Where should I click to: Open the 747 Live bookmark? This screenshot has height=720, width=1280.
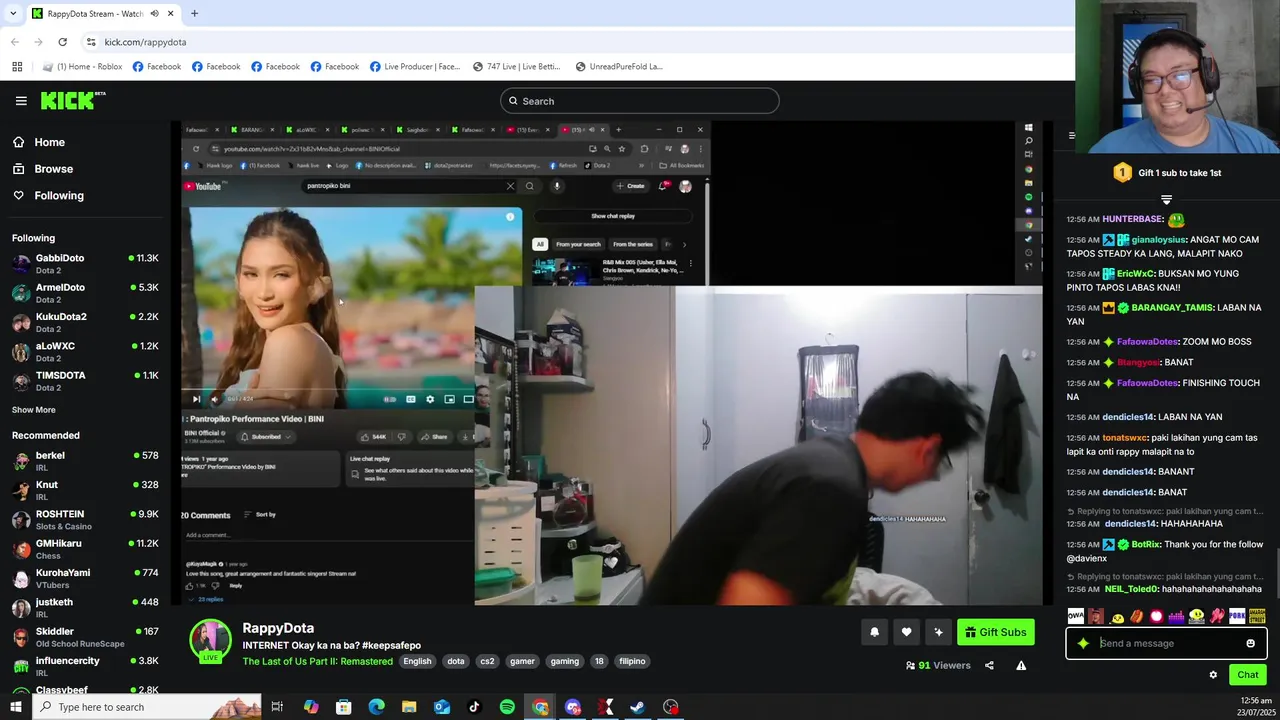coord(516,67)
